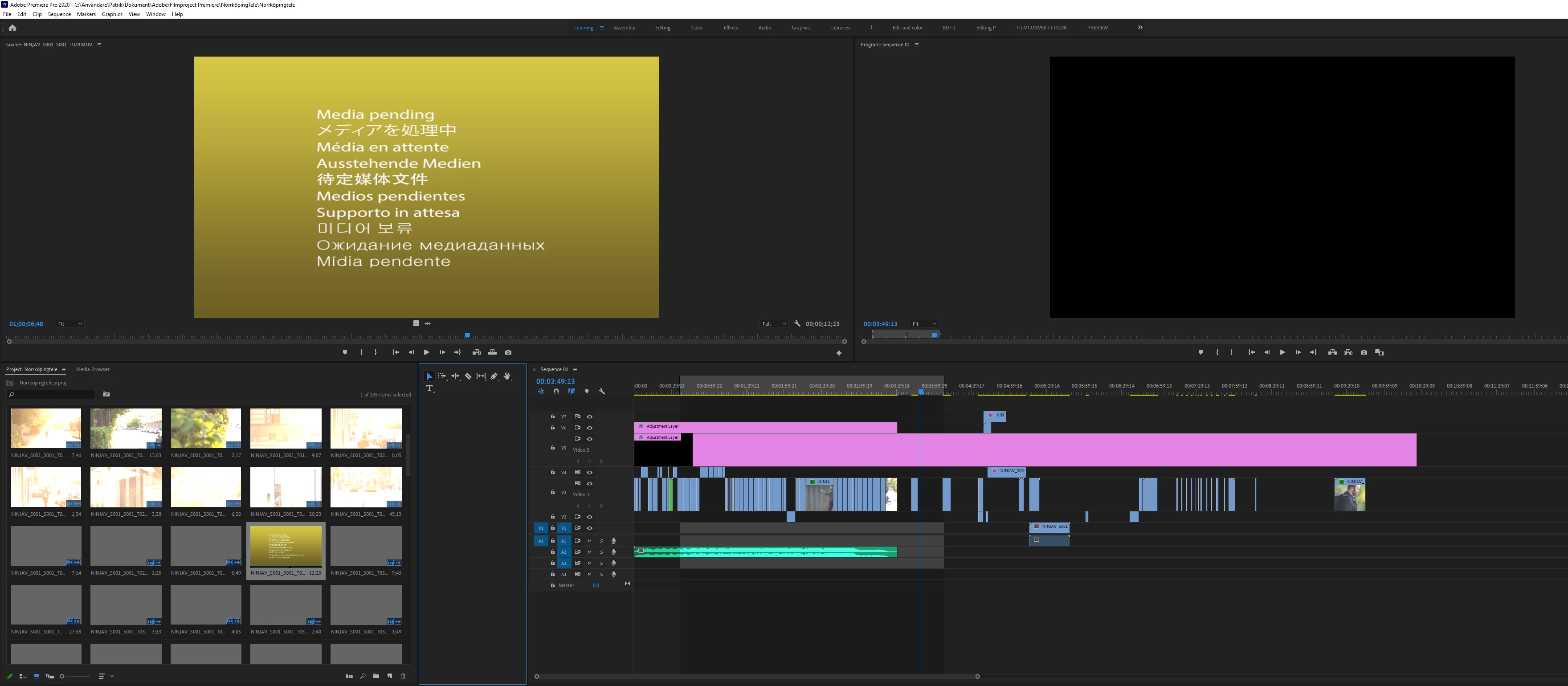Viewport: 1568px width, 686px height.
Task: Select the Ripple Edit tool
Action: (x=455, y=376)
